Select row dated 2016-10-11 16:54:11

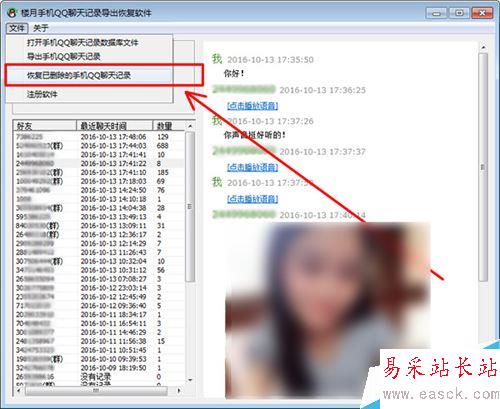99,323
